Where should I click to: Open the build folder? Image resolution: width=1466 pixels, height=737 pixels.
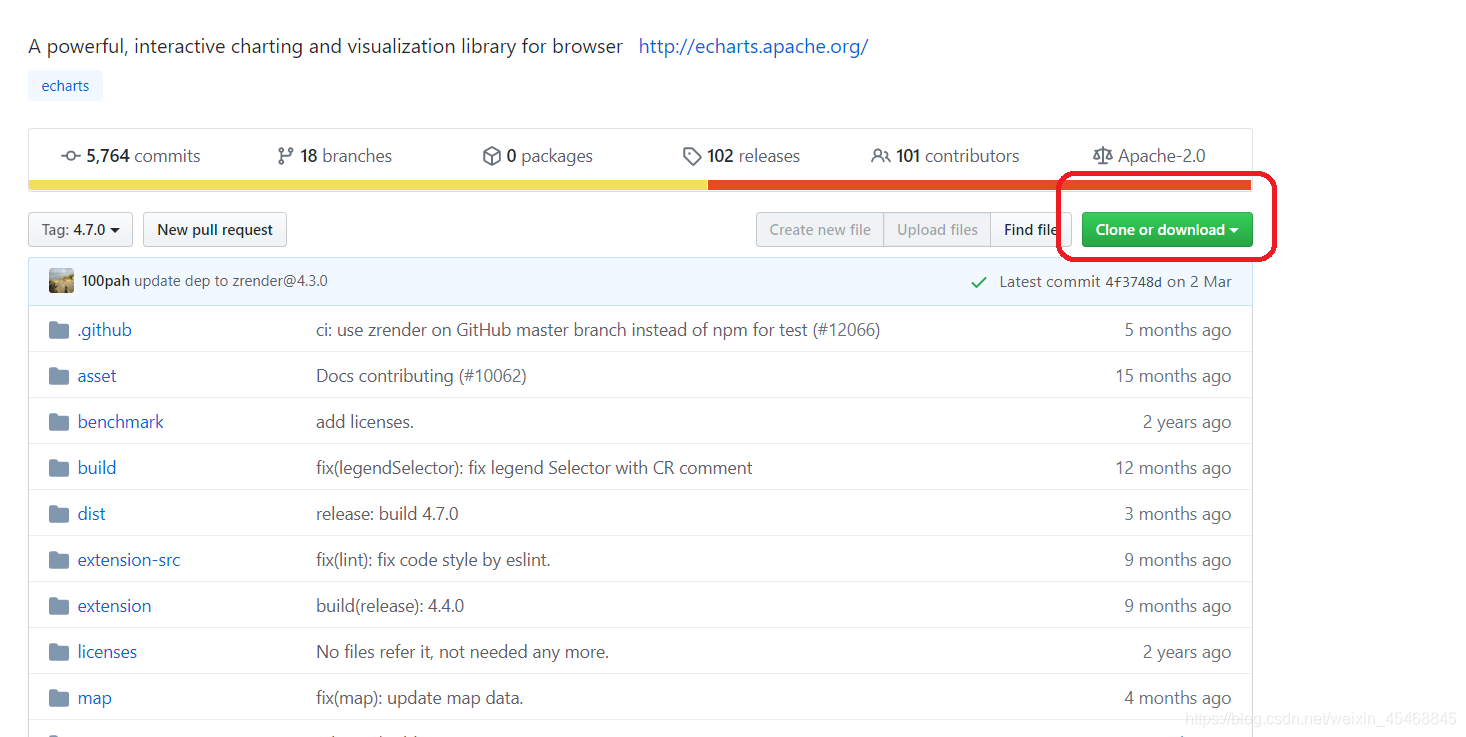(97, 468)
